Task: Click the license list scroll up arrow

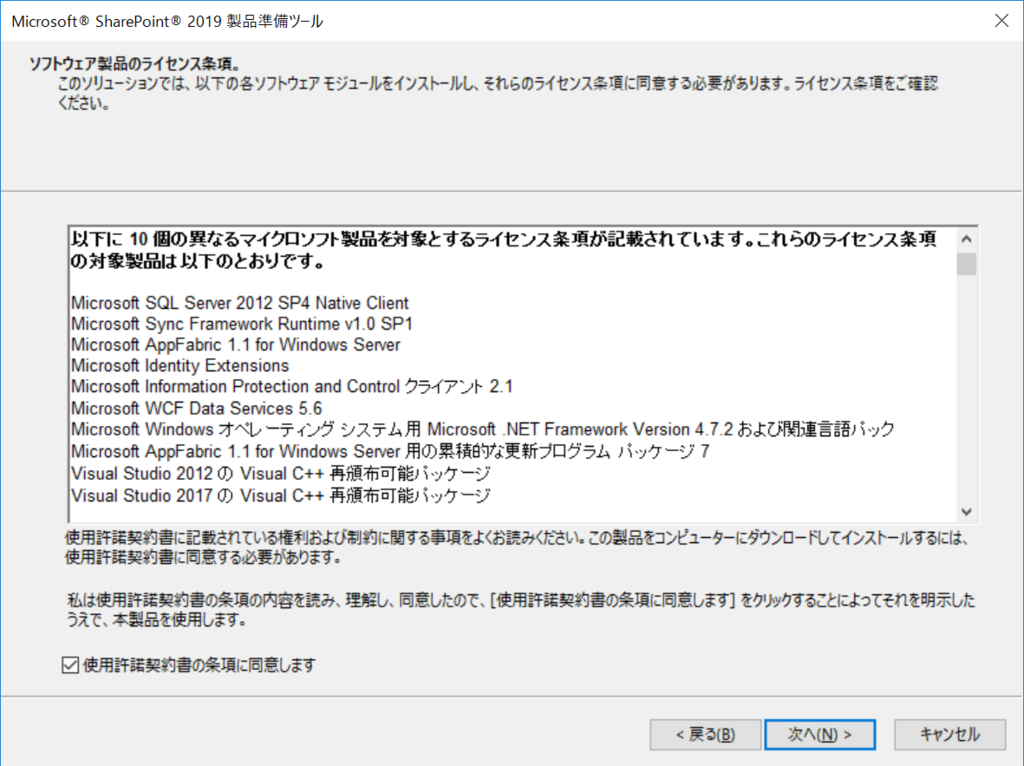Action: click(967, 239)
